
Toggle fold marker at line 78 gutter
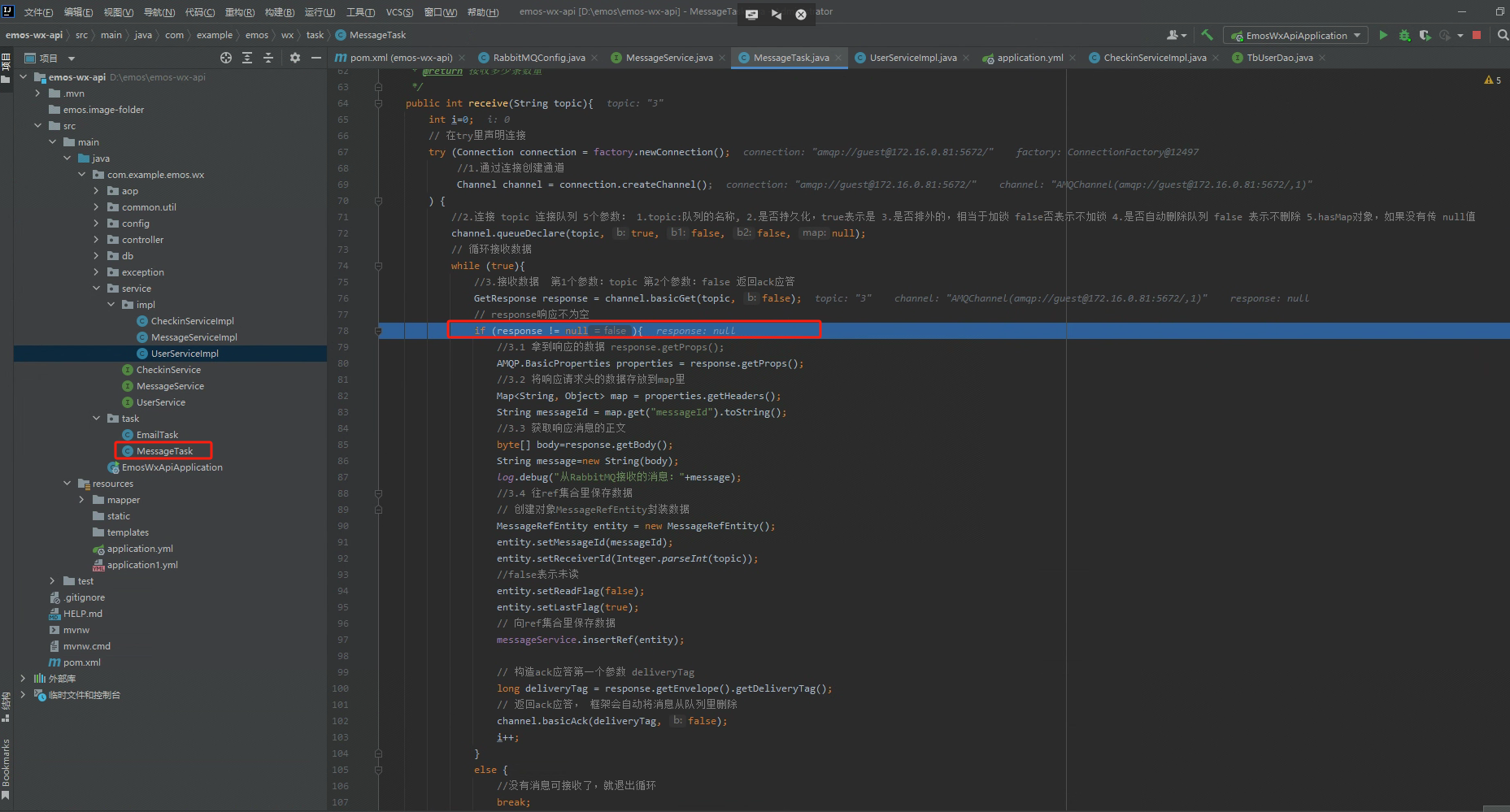[x=378, y=331]
